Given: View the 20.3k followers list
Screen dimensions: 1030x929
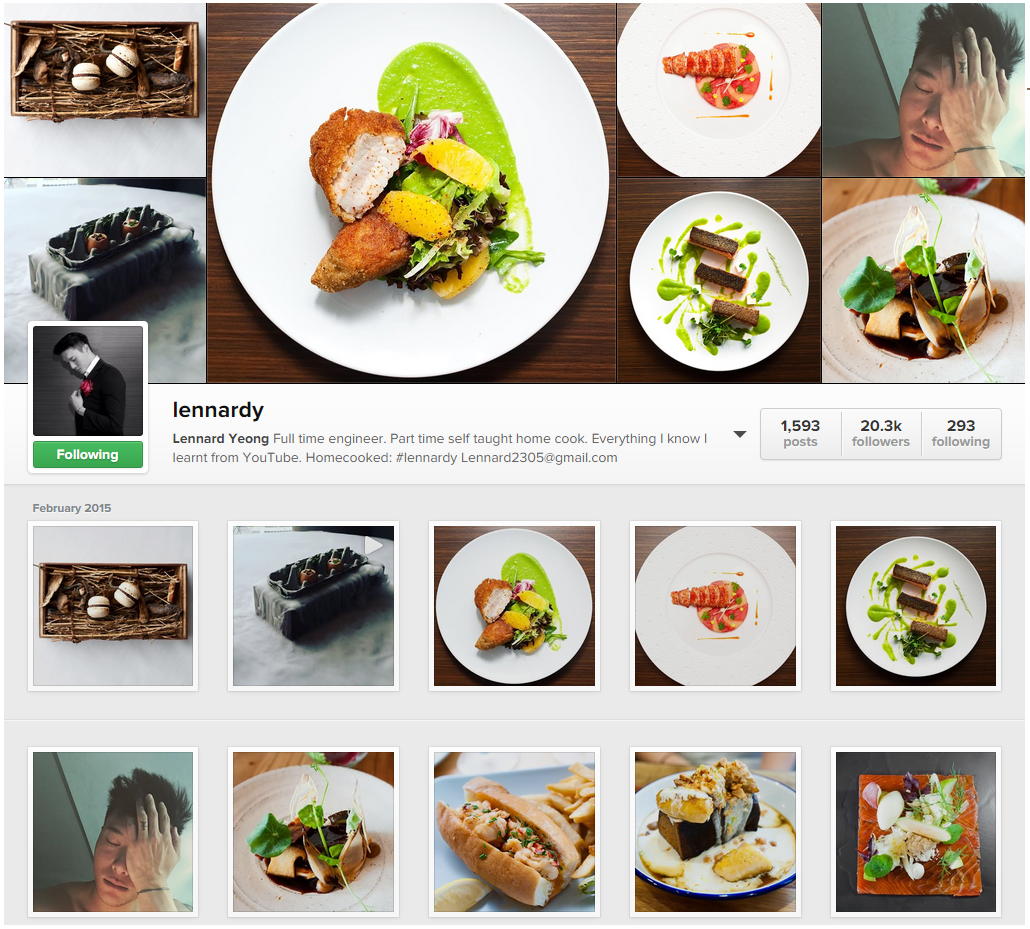Looking at the screenshot, I should tap(881, 434).
